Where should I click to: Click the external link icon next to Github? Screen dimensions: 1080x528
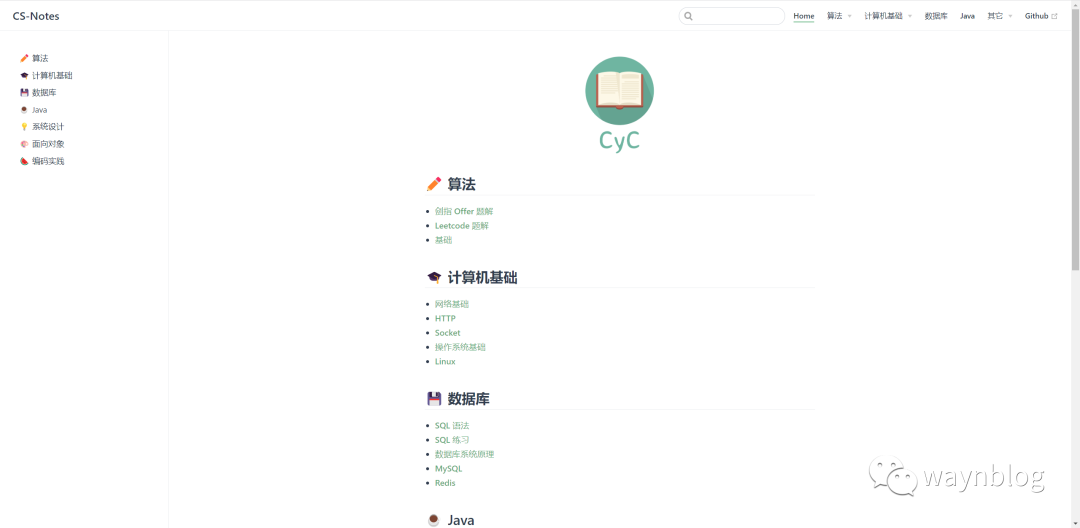1055,16
